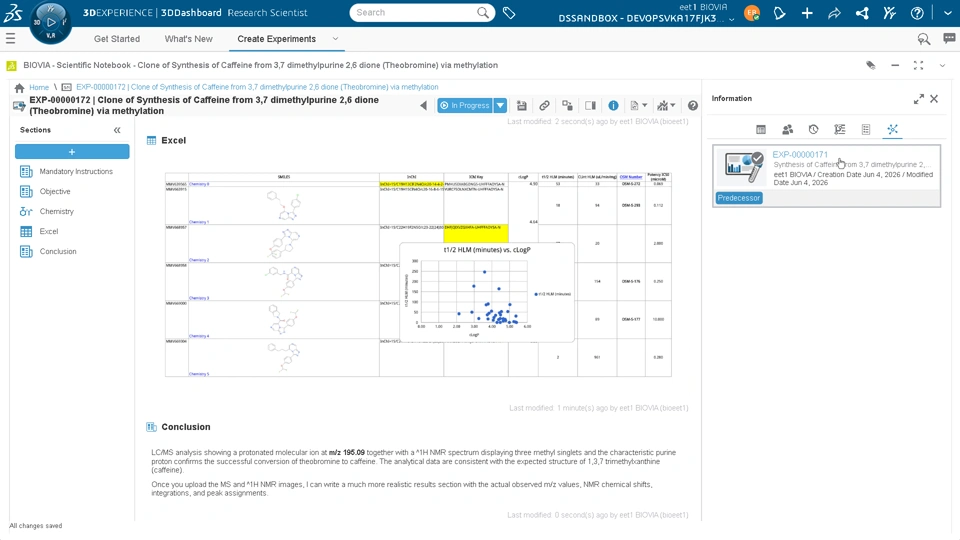Open the social network share icon
960x540 pixels.
(x=862, y=13)
